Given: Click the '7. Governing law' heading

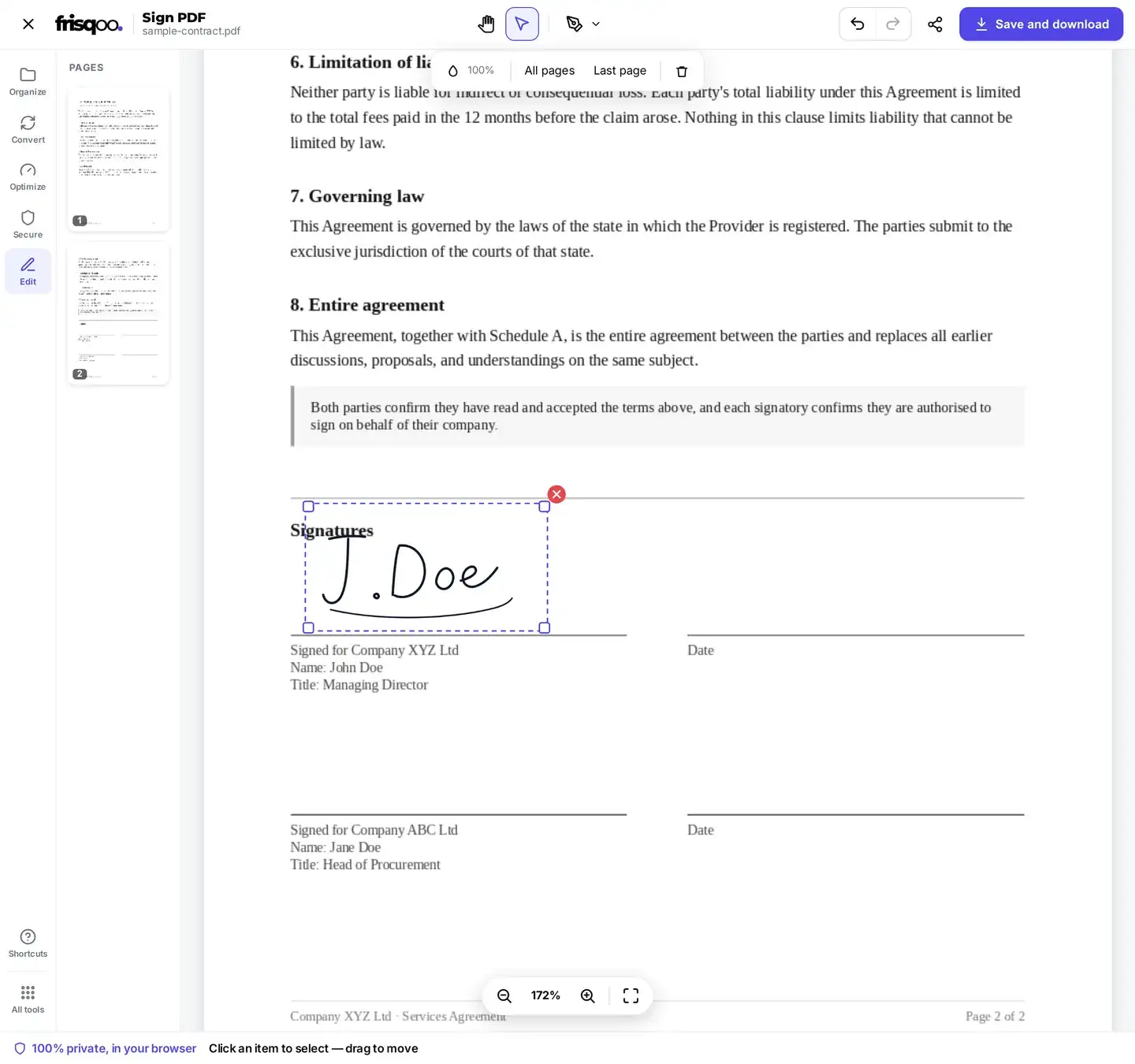Looking at the screenshot, I should pyautogui.click(x=357, y=196).
